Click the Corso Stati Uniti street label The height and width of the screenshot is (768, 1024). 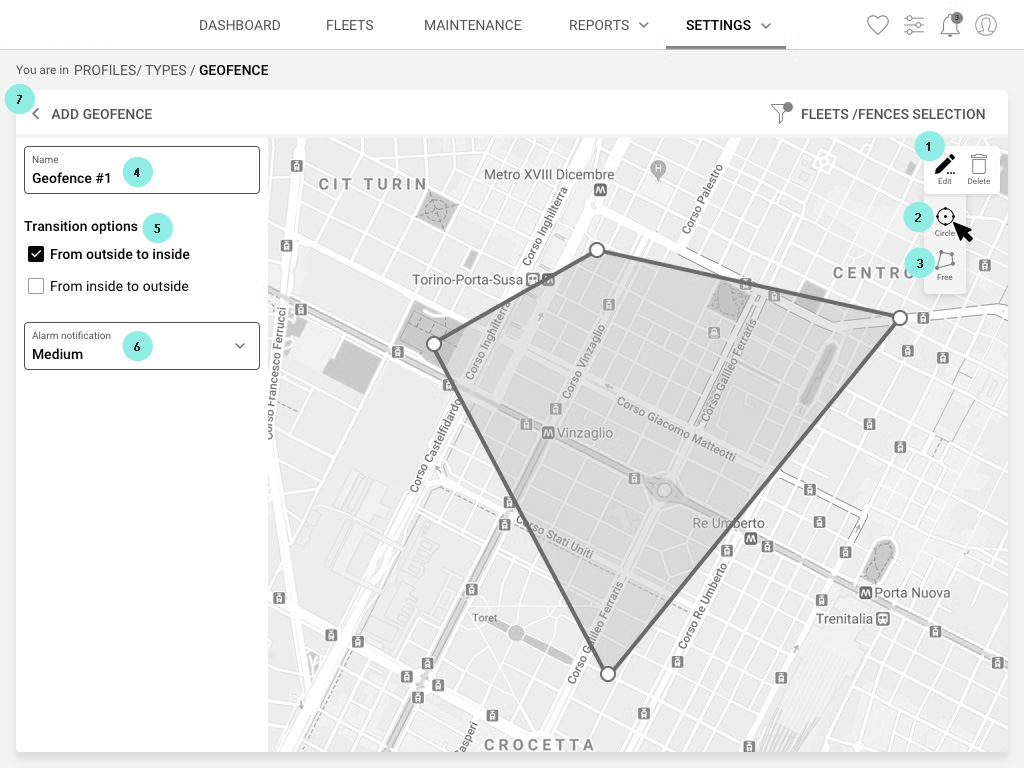[554, 537]
